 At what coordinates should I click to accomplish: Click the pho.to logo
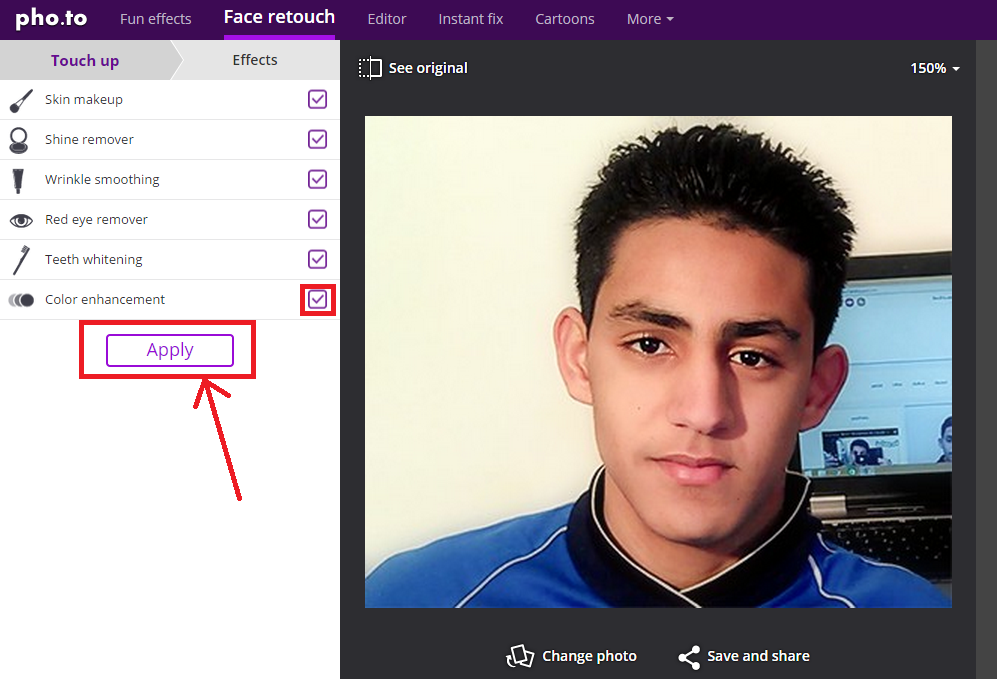click(x=51, y=18)
